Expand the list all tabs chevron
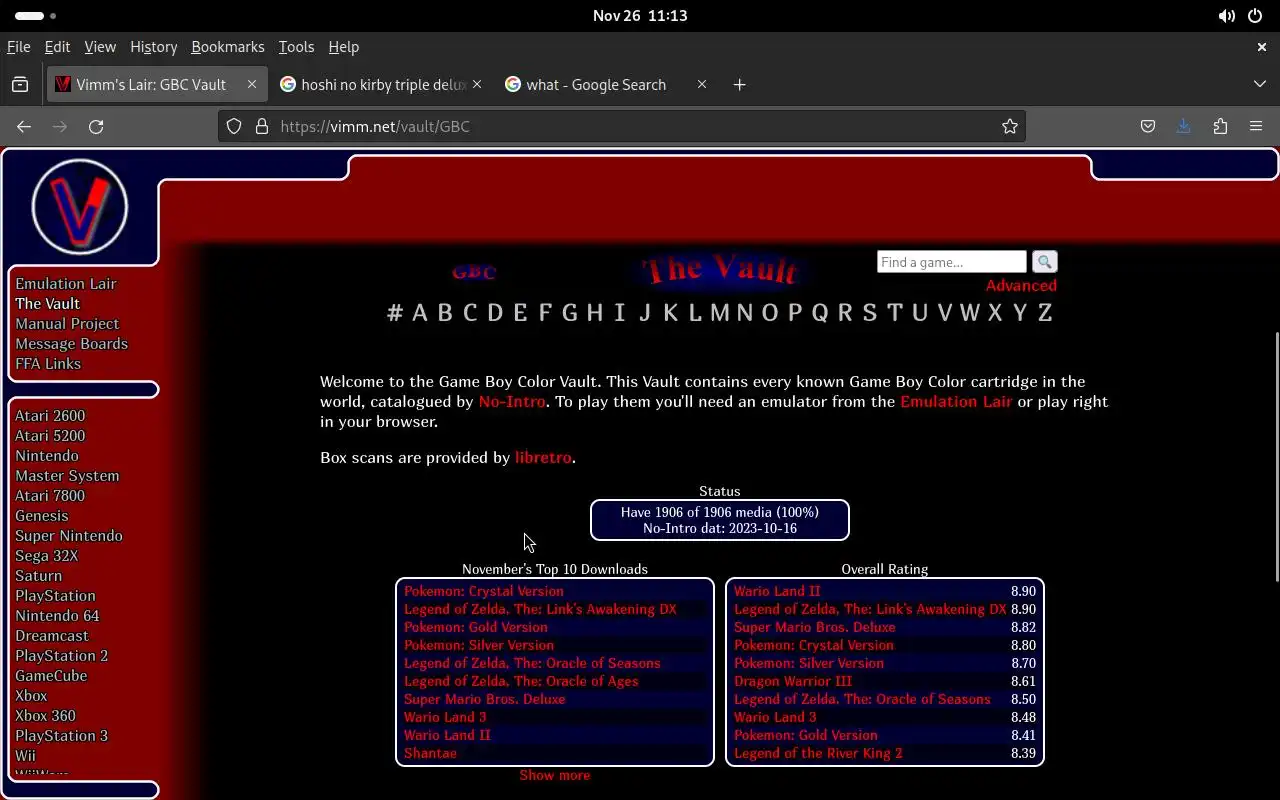 pyautogui.click(x=1259, y=85)
